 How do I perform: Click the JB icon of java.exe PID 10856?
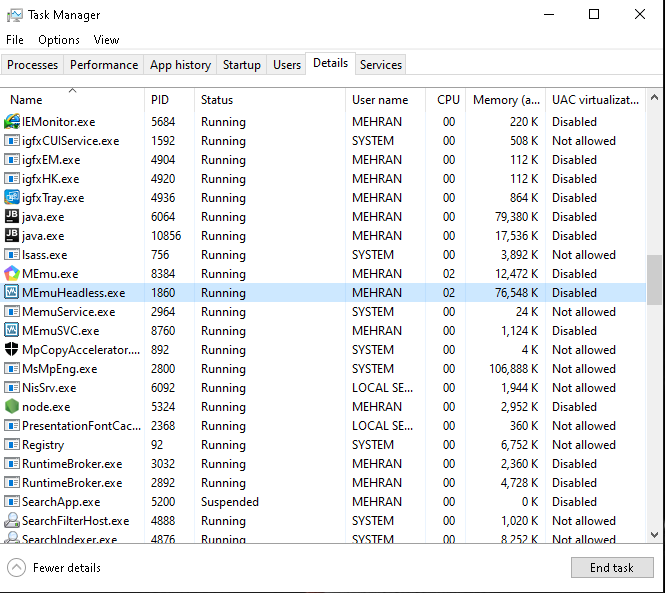pos(11,235)
